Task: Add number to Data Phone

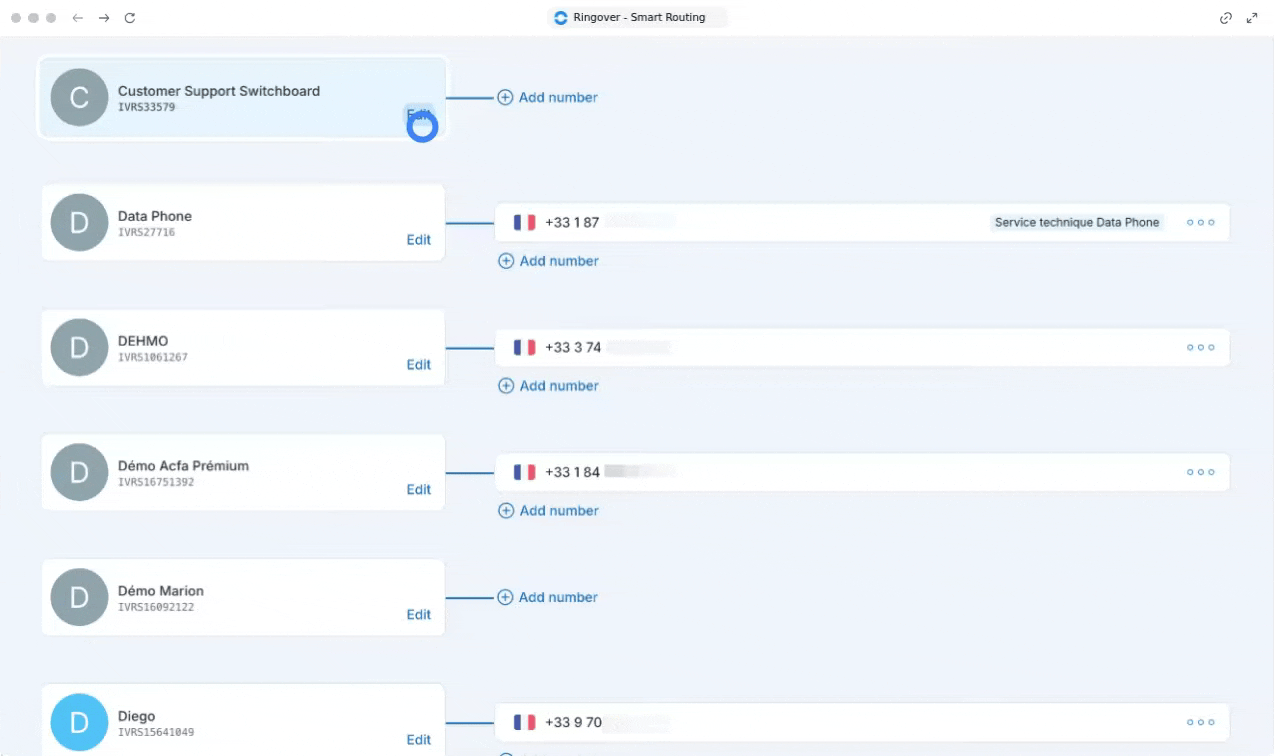Action: tap(548, 261)
